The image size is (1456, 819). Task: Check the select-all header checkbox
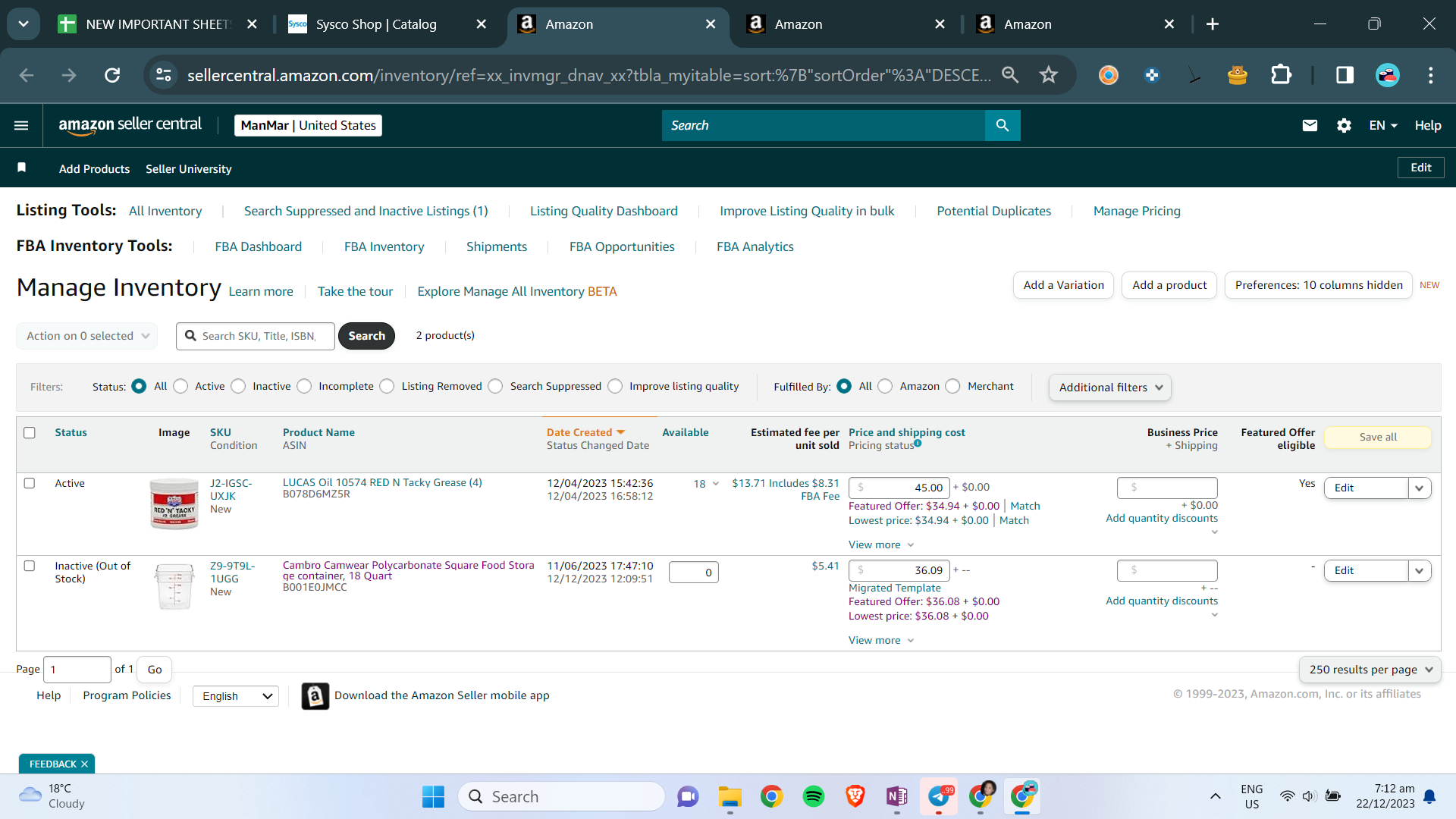click(30, 432)
